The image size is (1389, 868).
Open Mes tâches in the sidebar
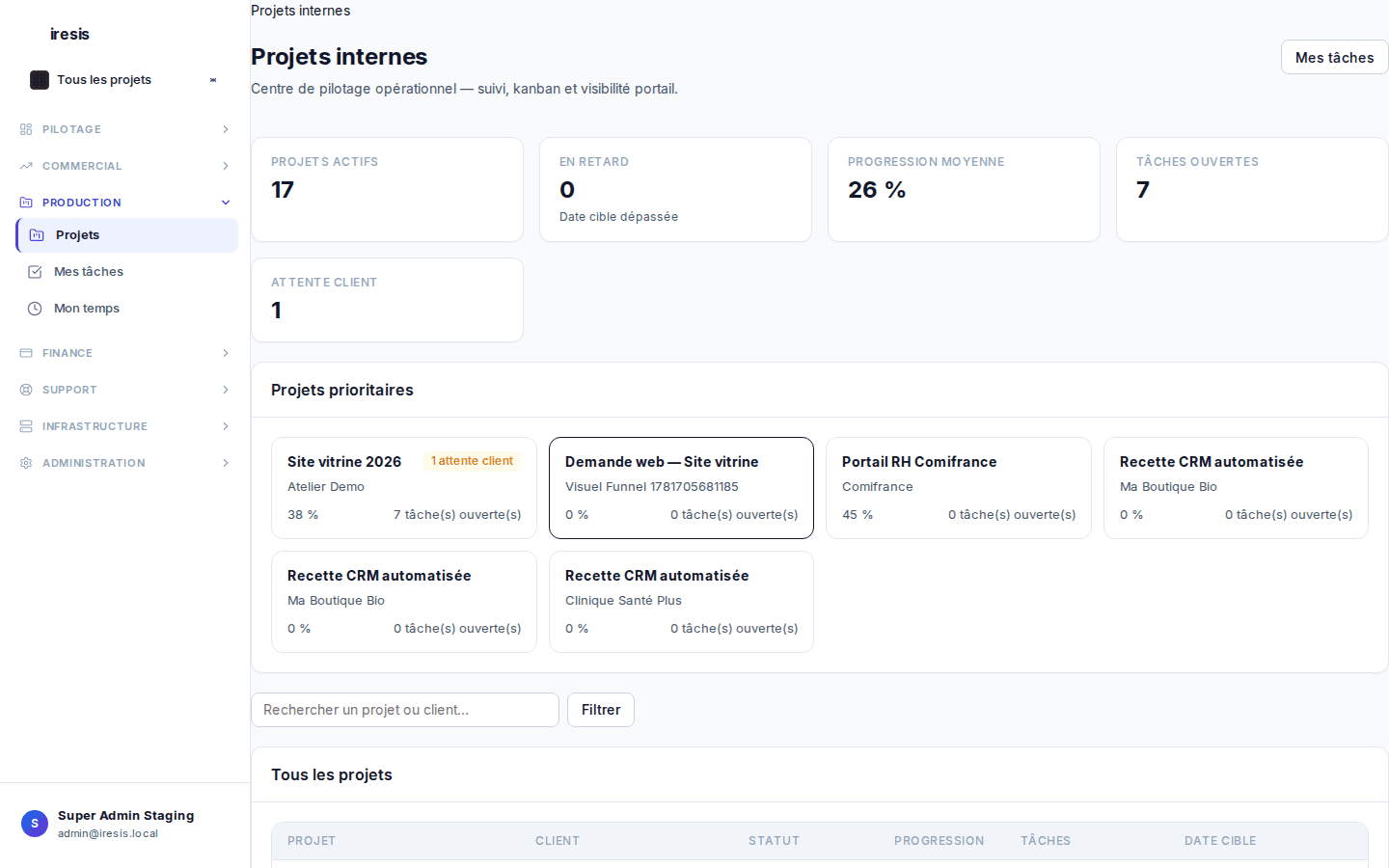click(x=127, y=272)
